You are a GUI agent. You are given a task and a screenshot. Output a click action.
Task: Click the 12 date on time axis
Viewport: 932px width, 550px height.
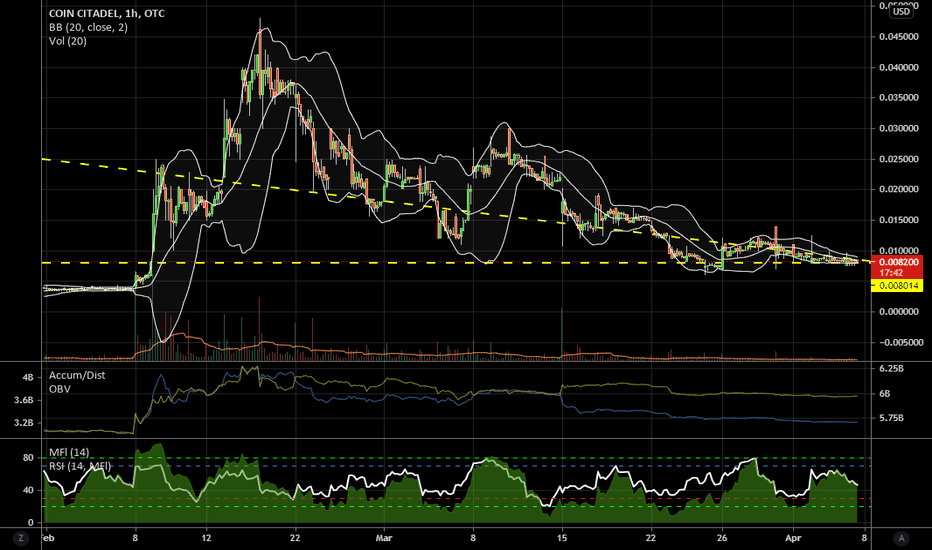(x=206, y=538)
